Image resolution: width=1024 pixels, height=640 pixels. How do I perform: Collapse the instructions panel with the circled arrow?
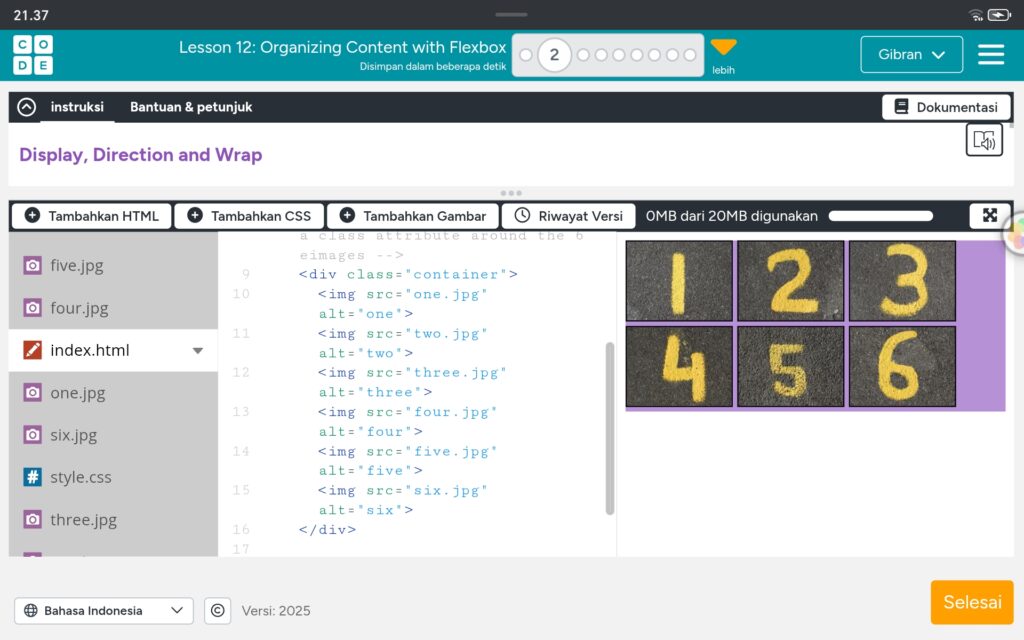click(26, 107)
